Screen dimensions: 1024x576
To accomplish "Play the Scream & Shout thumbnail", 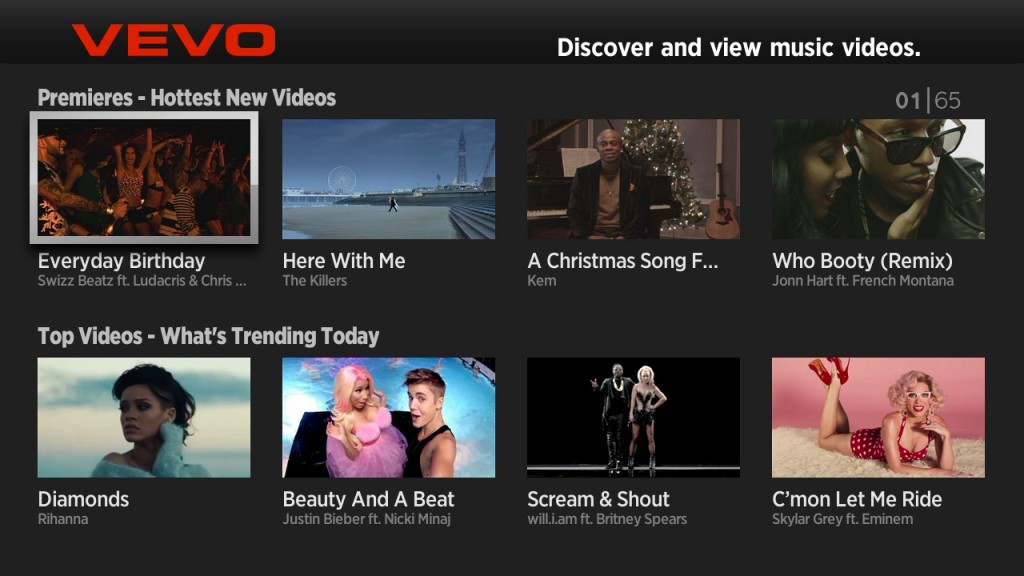I will (633, 417).
